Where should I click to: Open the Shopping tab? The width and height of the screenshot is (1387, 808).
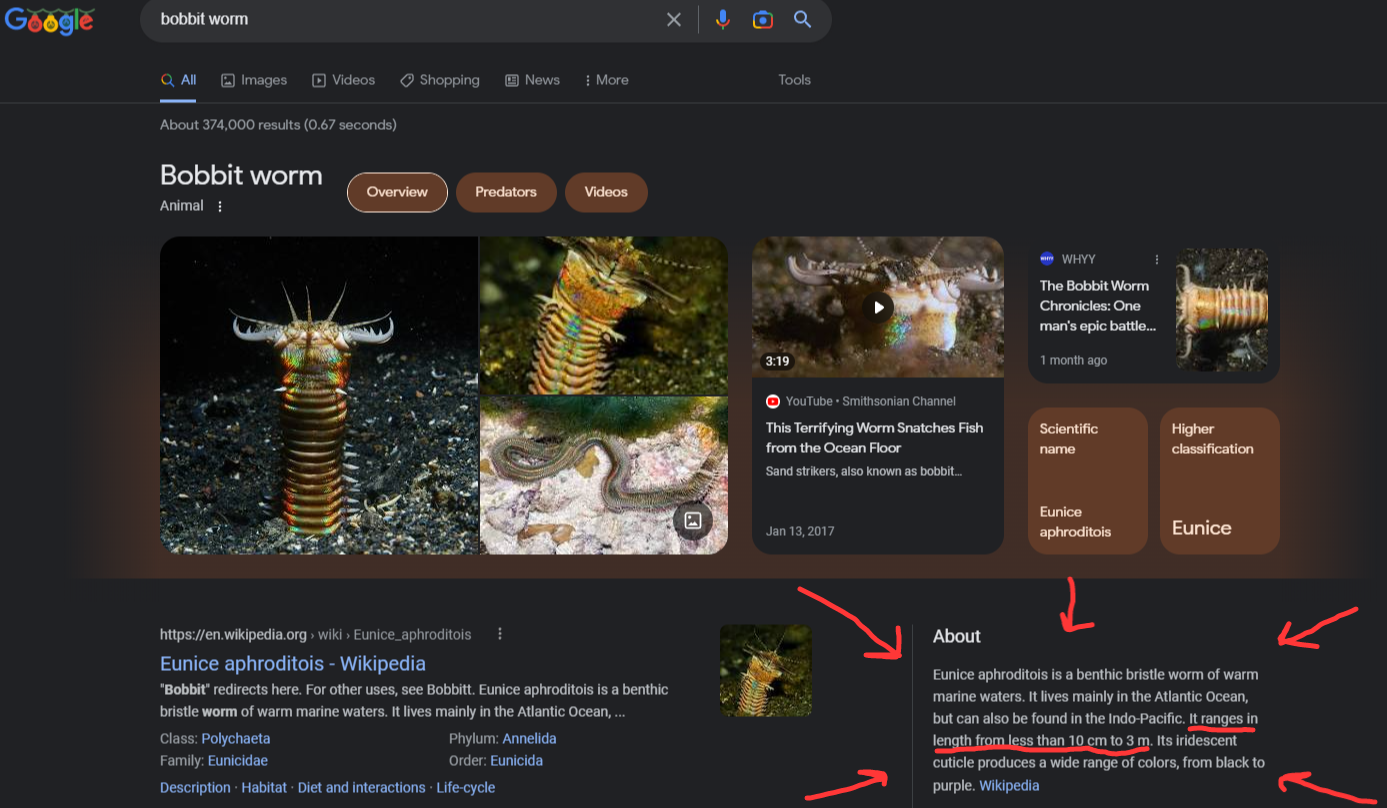click(440, 80)
